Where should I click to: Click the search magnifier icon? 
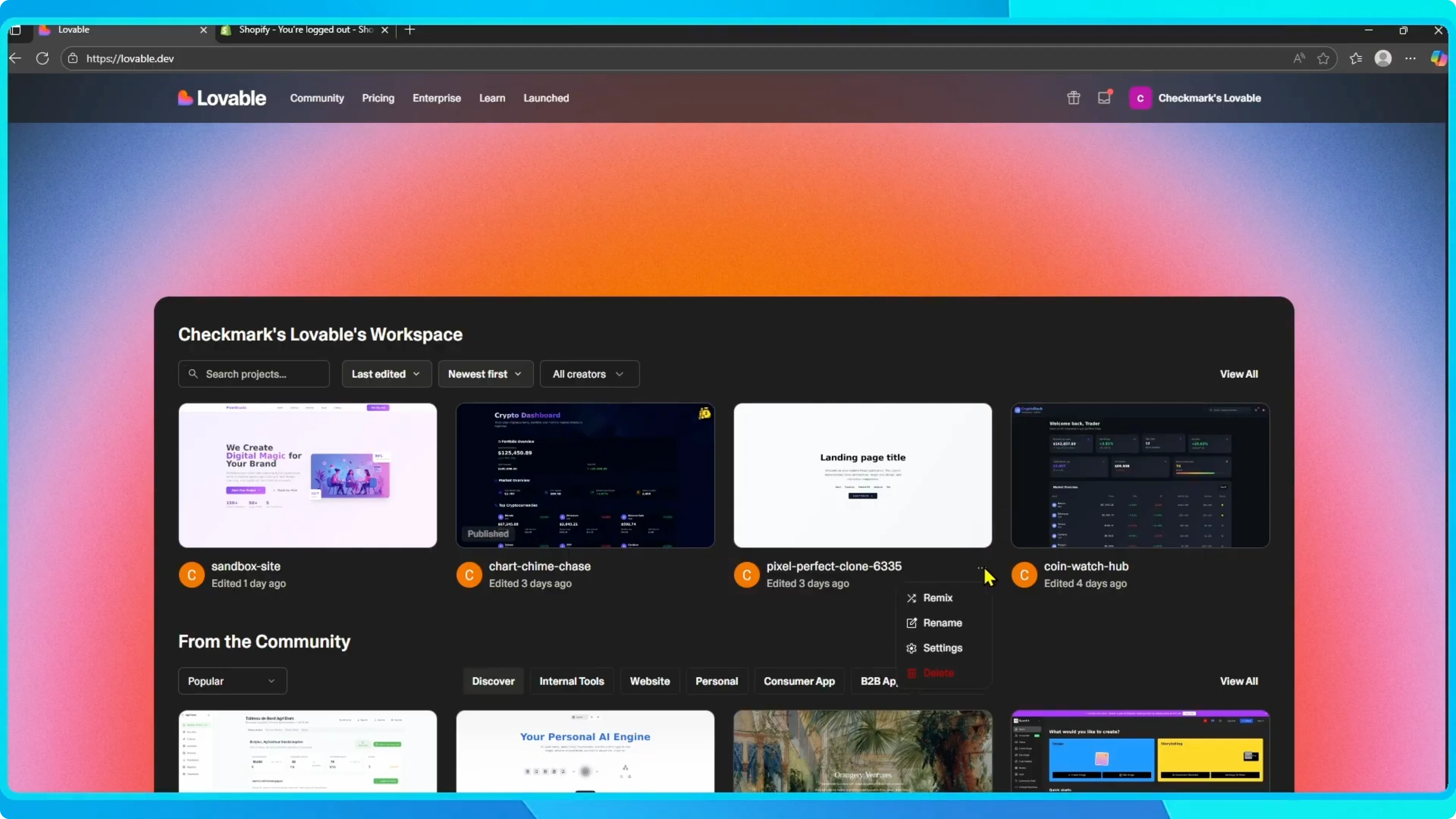[193, 373]
